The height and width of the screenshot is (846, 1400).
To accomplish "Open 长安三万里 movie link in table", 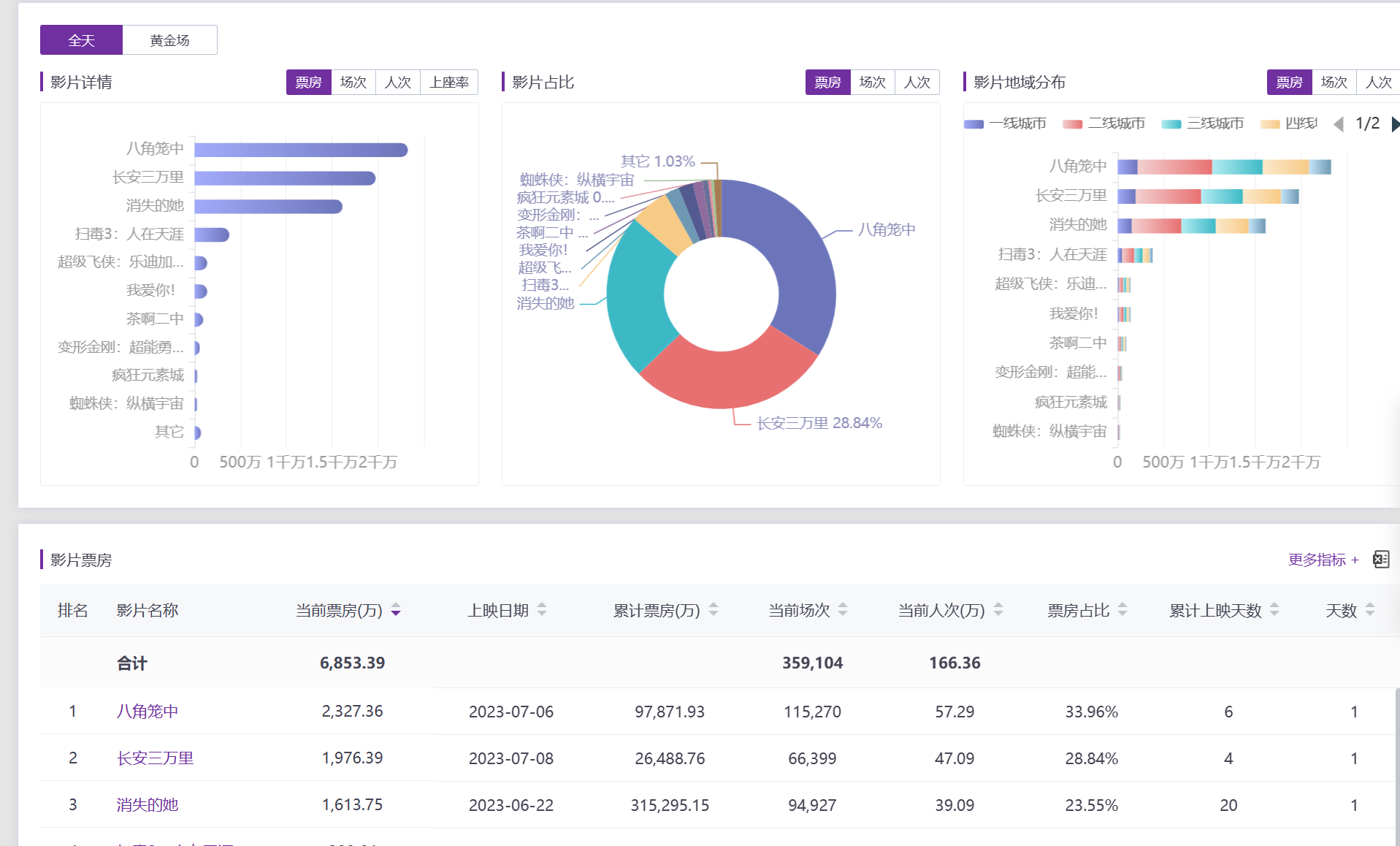I will [155, 758].
